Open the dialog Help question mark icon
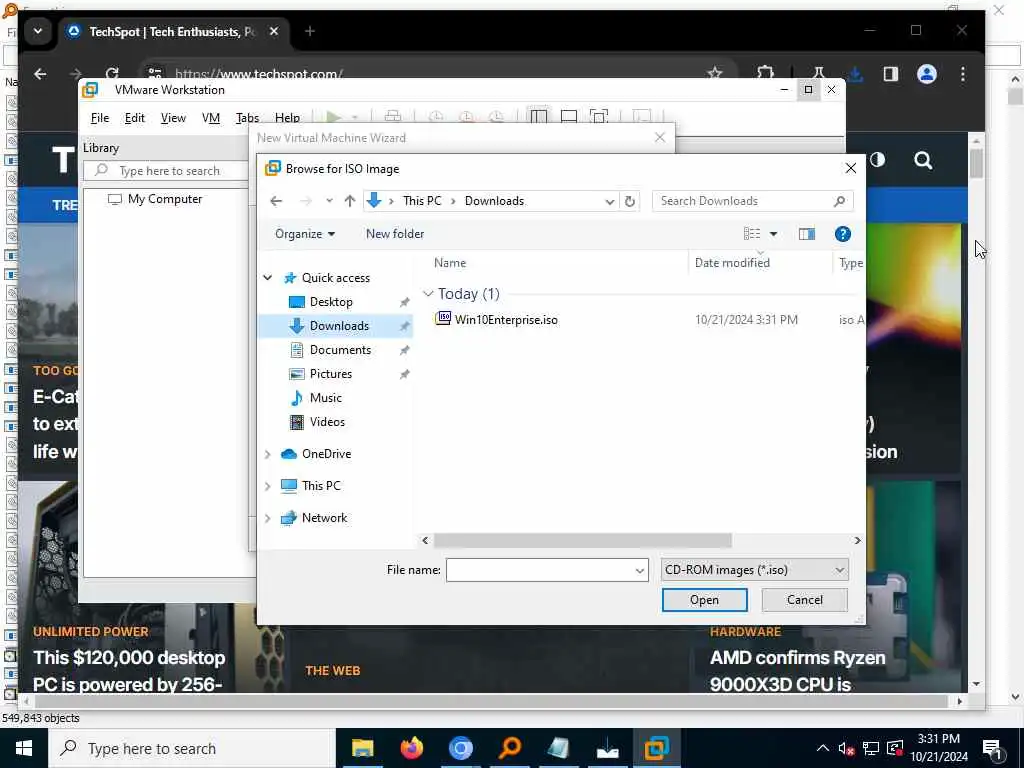 842,234
